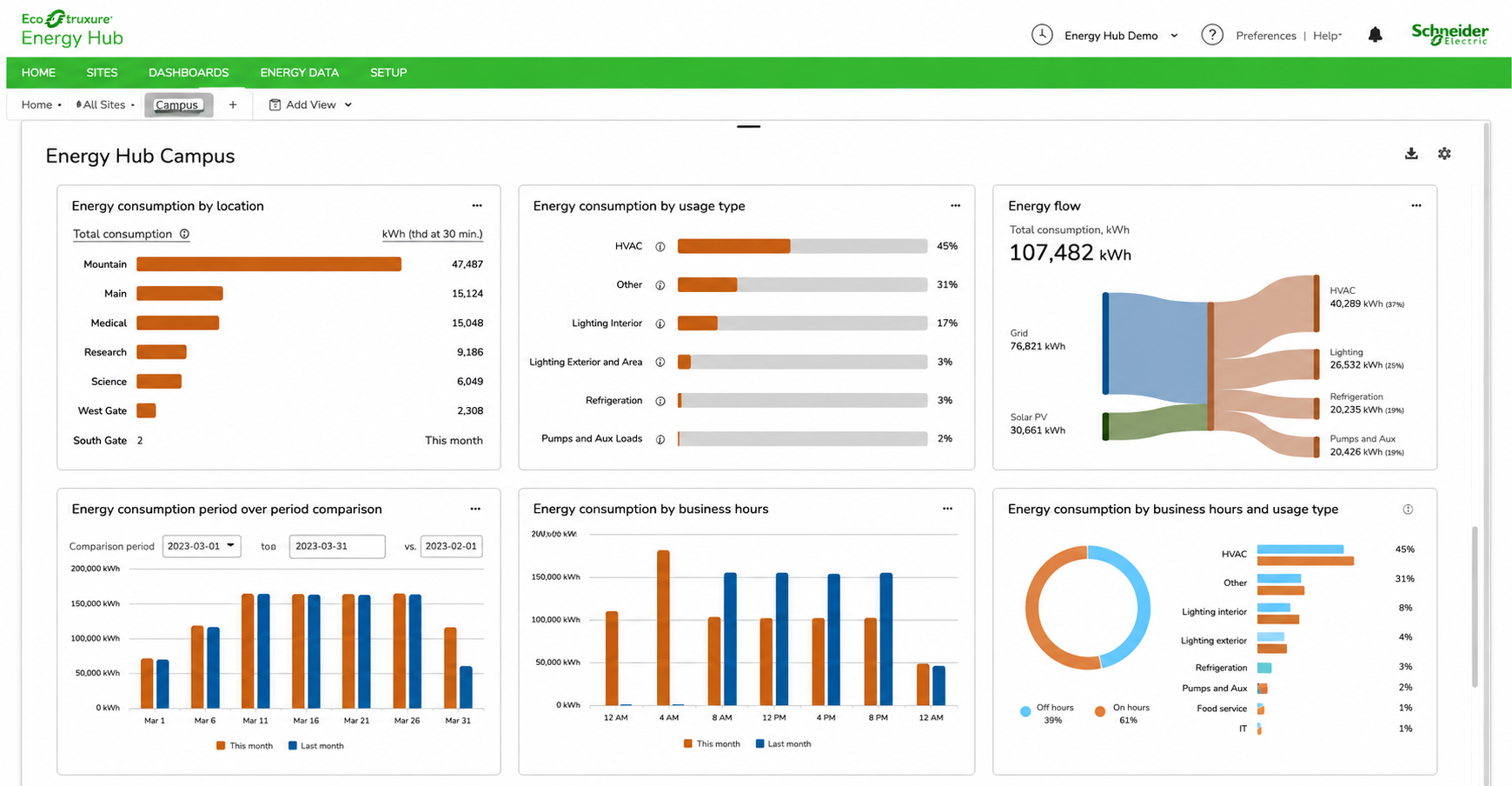Screen dimensions: 1512x786
Task: Click the clock icon beside Energy Hub Demo
Action: 1042,35
